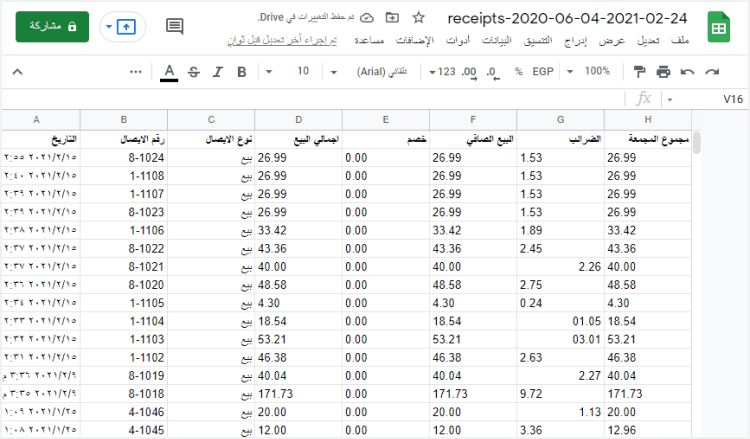
Task: Open the Help menu (مساعدة)
Action: click(x=369, y=40)
